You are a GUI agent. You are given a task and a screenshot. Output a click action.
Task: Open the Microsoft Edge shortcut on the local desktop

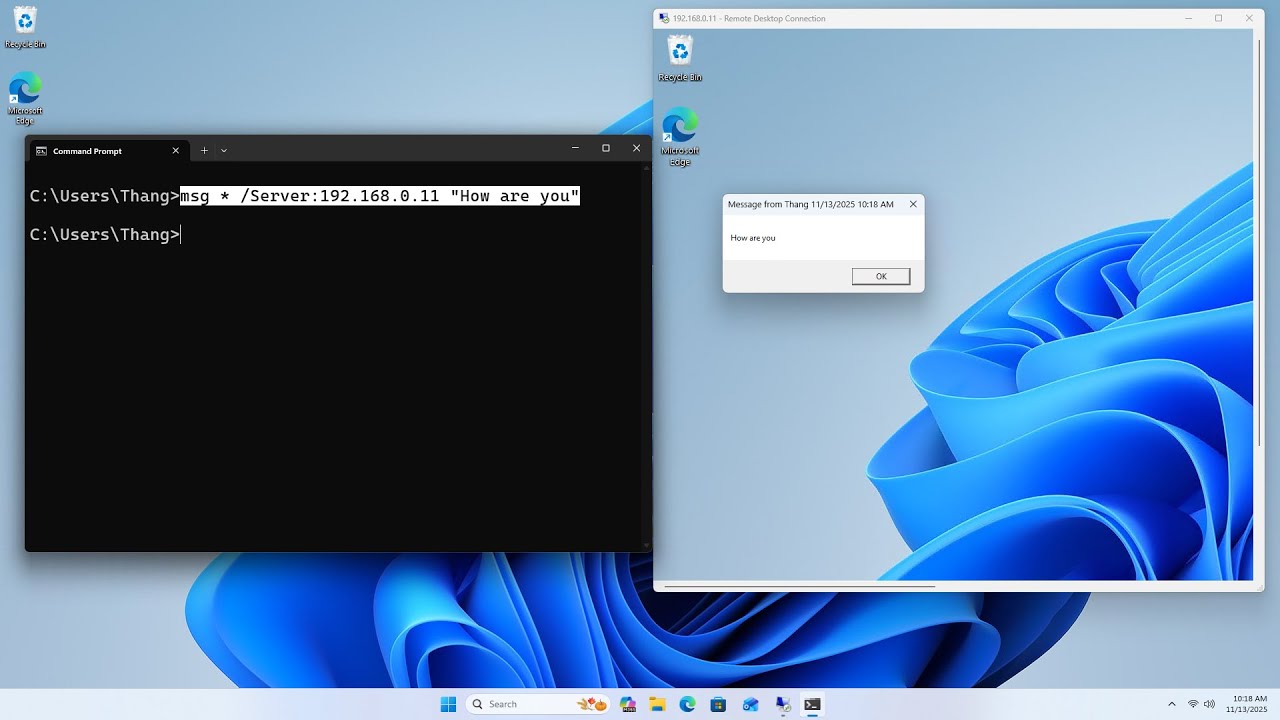pyautogui.click(x=25, y=98)
